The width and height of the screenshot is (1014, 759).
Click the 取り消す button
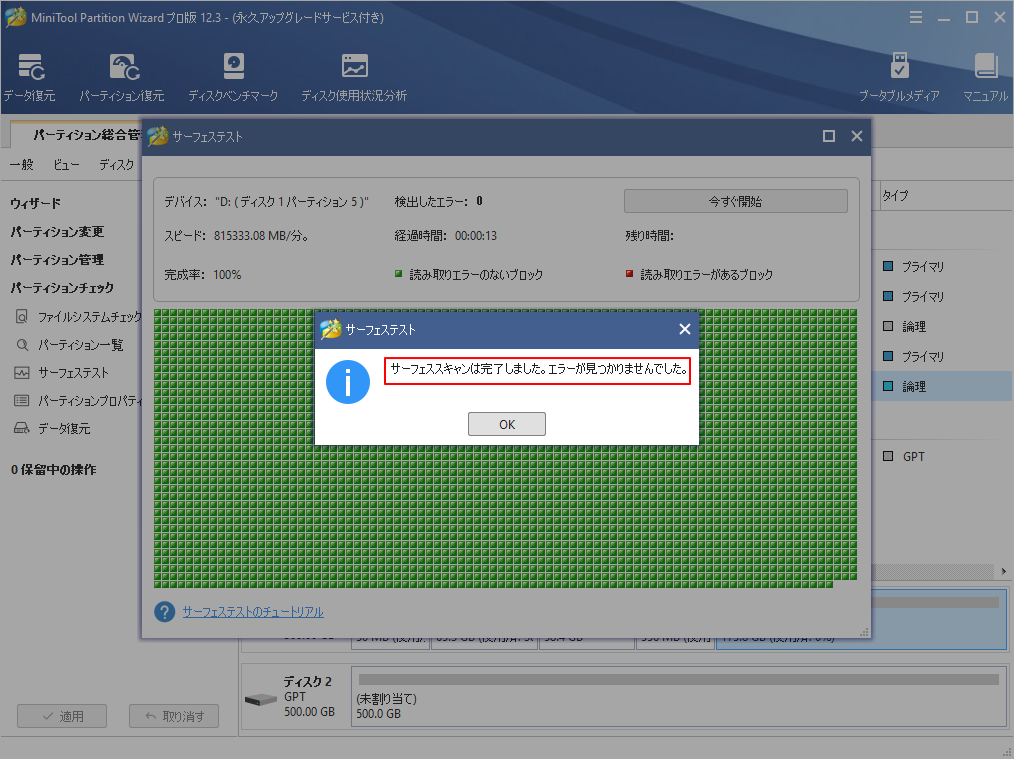[x=174, y=716]
